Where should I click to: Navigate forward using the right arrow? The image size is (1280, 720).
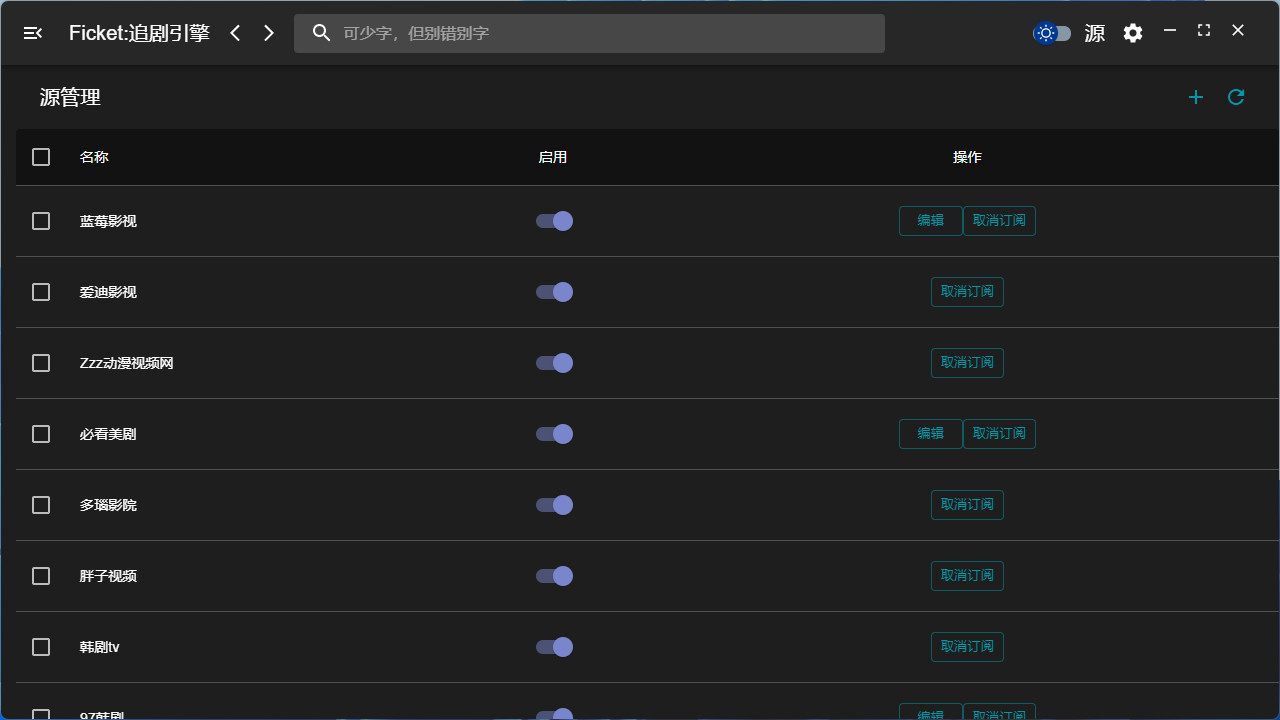(268, 33)
